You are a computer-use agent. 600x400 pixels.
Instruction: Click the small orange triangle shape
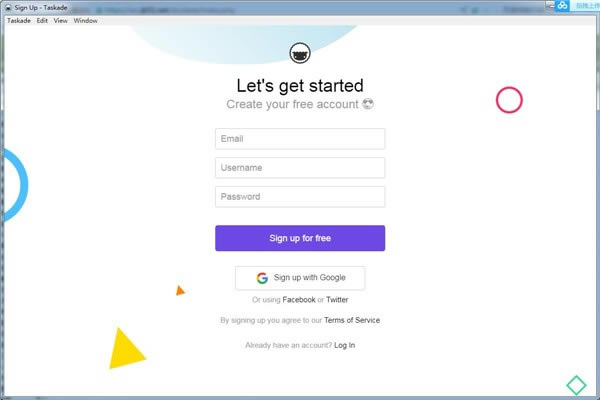[x=180, y=291]
